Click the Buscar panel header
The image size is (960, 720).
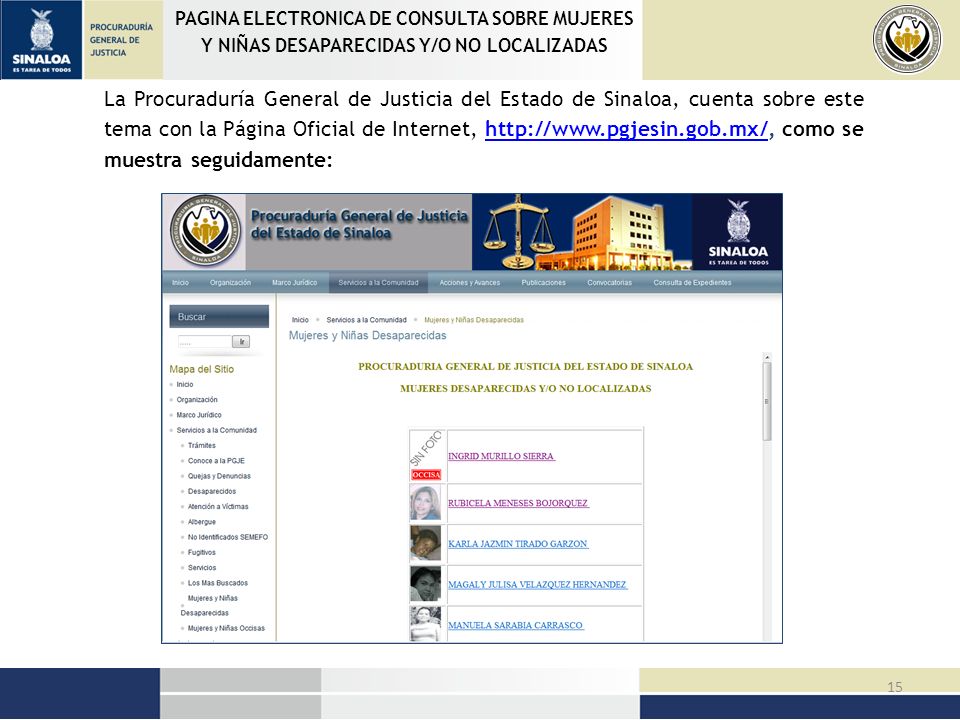[219, 317]
